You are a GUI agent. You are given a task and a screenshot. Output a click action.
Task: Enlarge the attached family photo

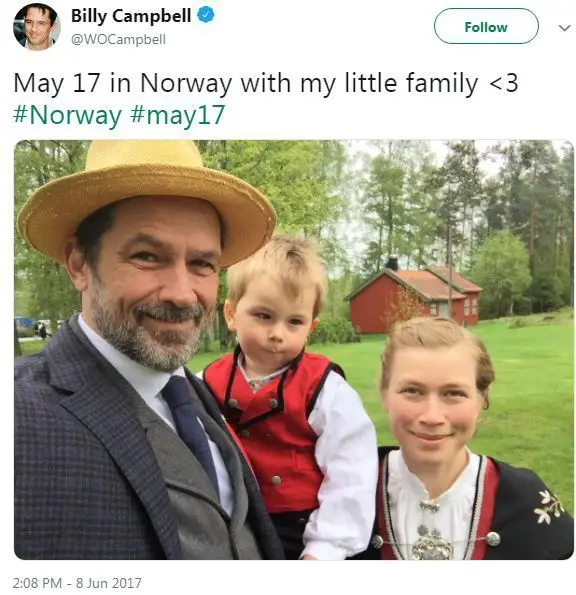[x=294, y=349]
